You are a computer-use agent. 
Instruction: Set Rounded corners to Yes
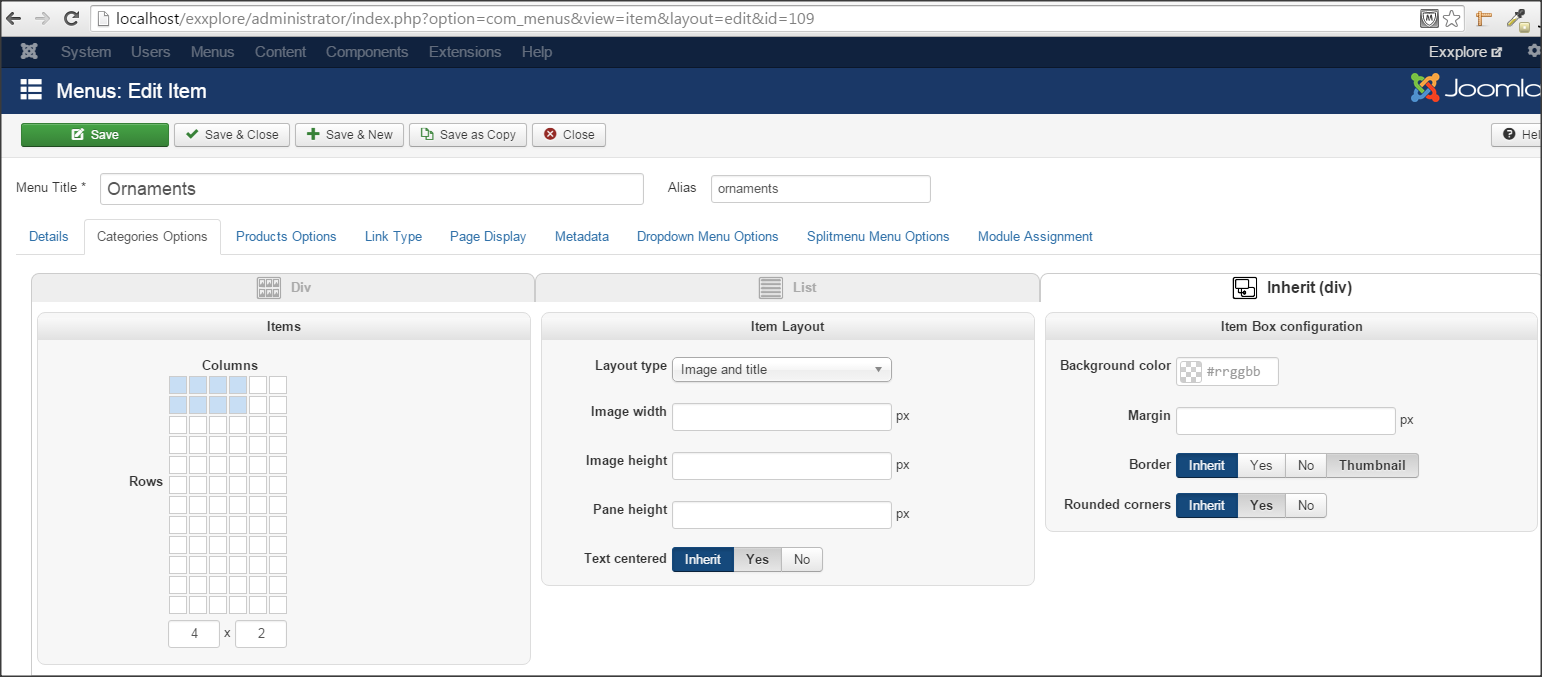pyautogui.click(x=1261, y=505)
